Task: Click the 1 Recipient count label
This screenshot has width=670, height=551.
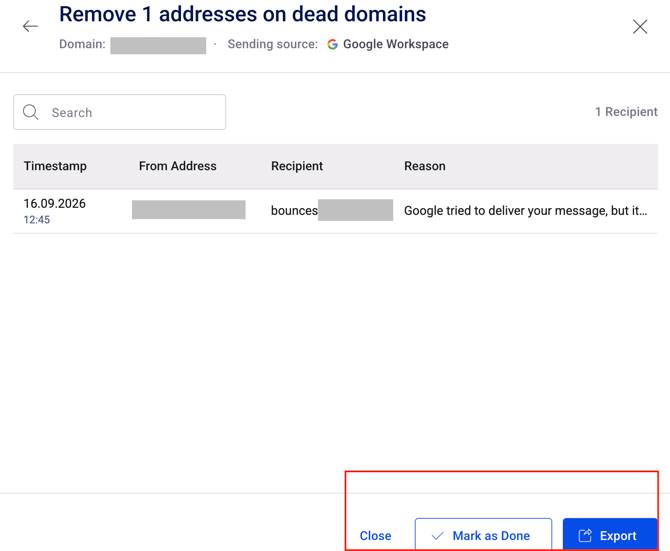Action: 626,112
